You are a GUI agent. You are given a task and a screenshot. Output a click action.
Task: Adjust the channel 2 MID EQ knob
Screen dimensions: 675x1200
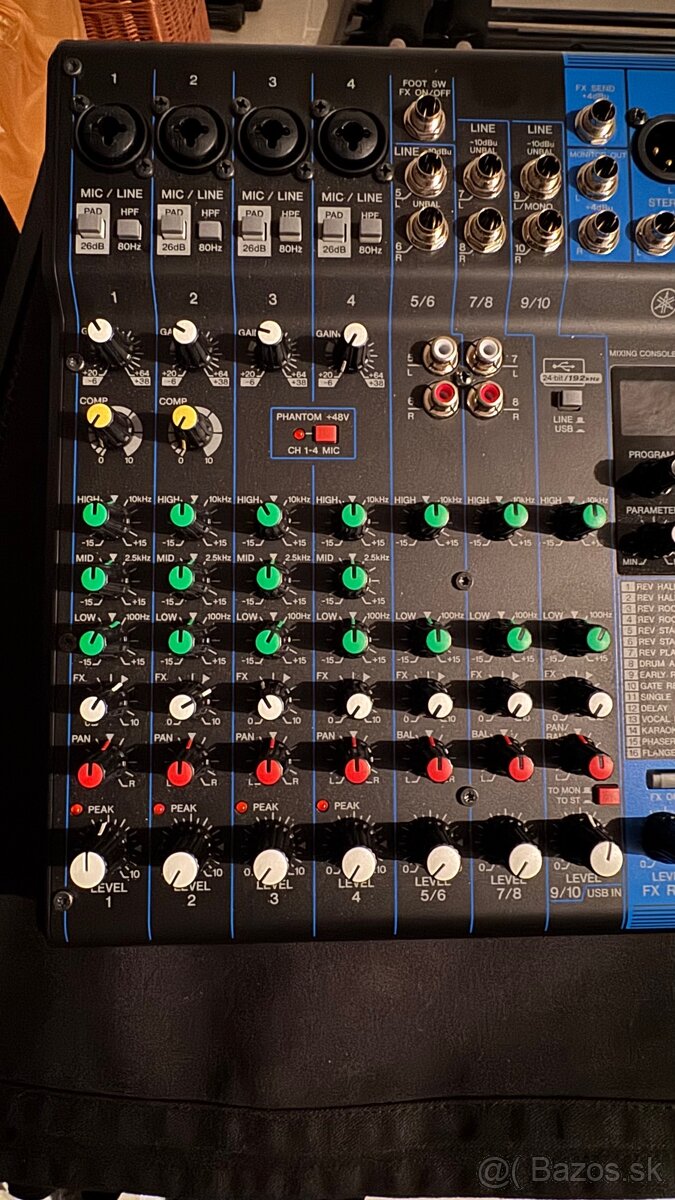[x=181, y=578]
